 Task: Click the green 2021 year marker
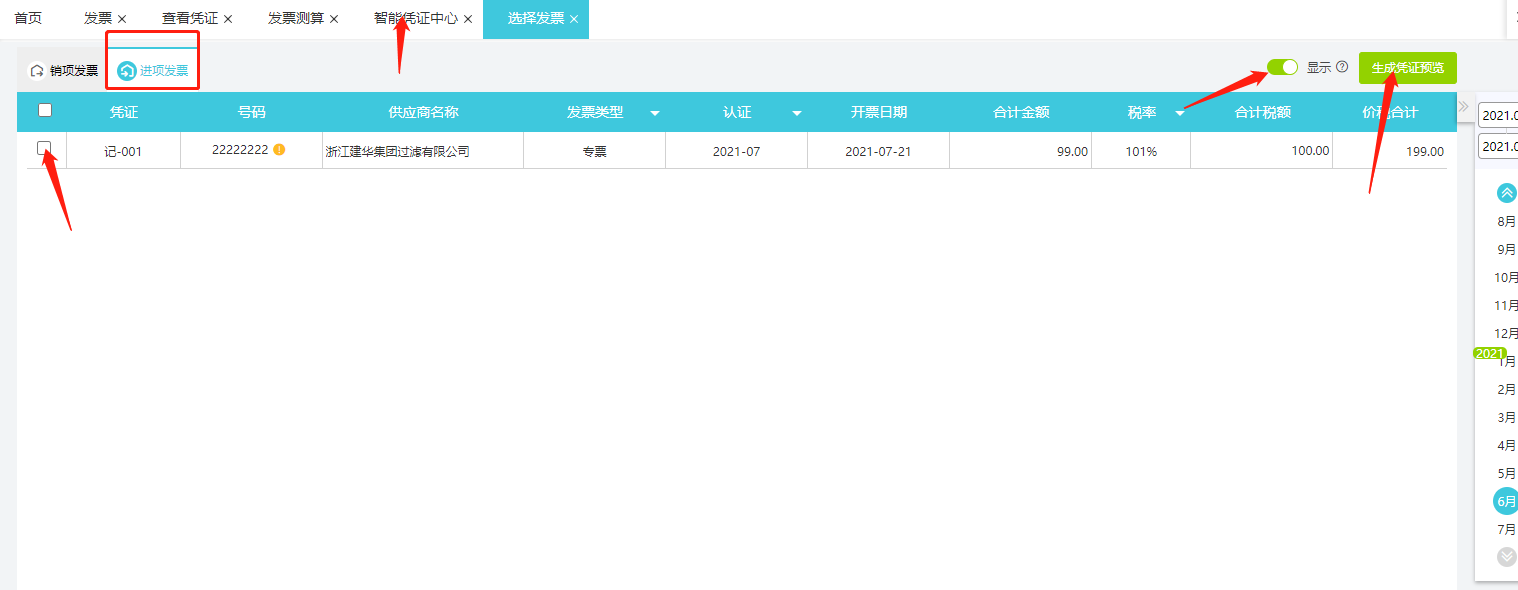(x=1490, y=353)
